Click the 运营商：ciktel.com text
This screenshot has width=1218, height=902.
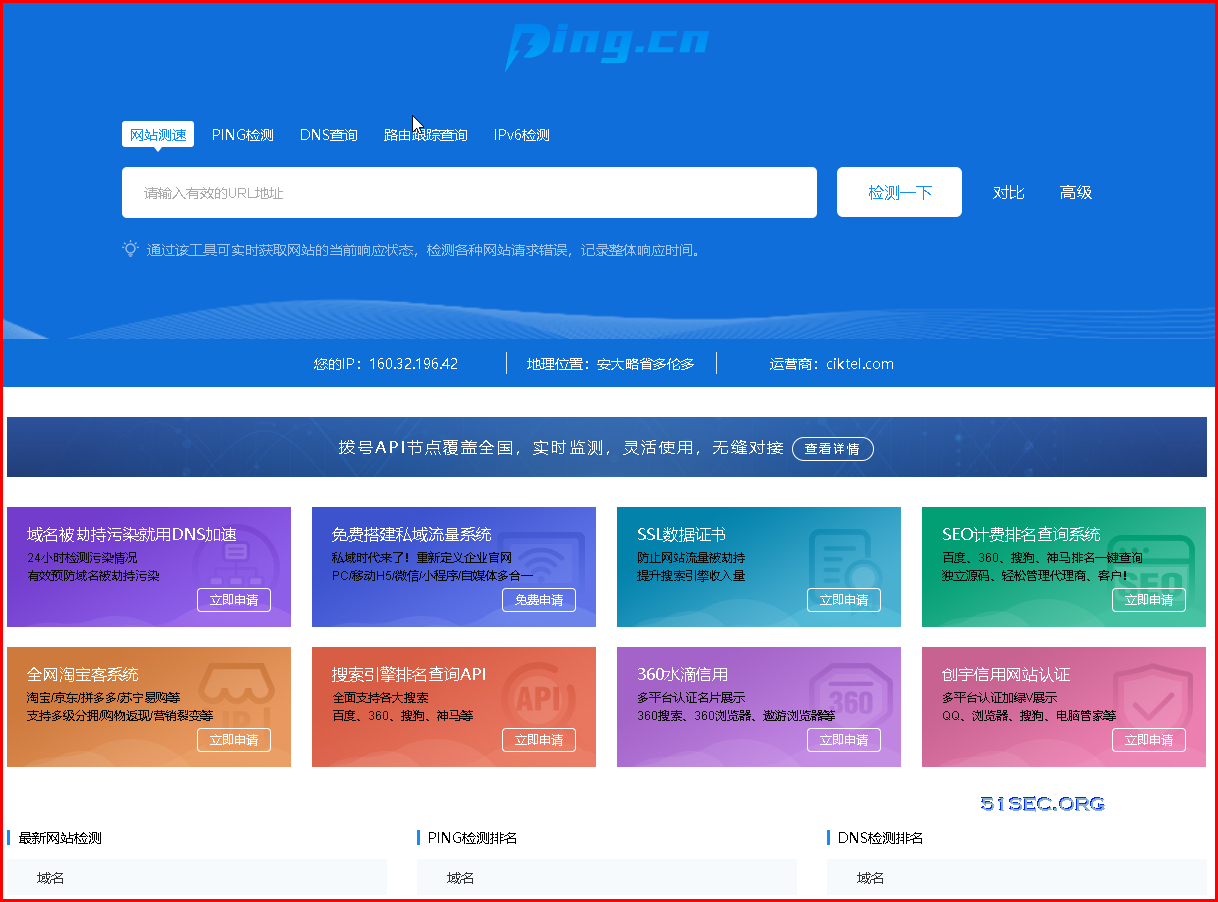(x=832, y=364)
